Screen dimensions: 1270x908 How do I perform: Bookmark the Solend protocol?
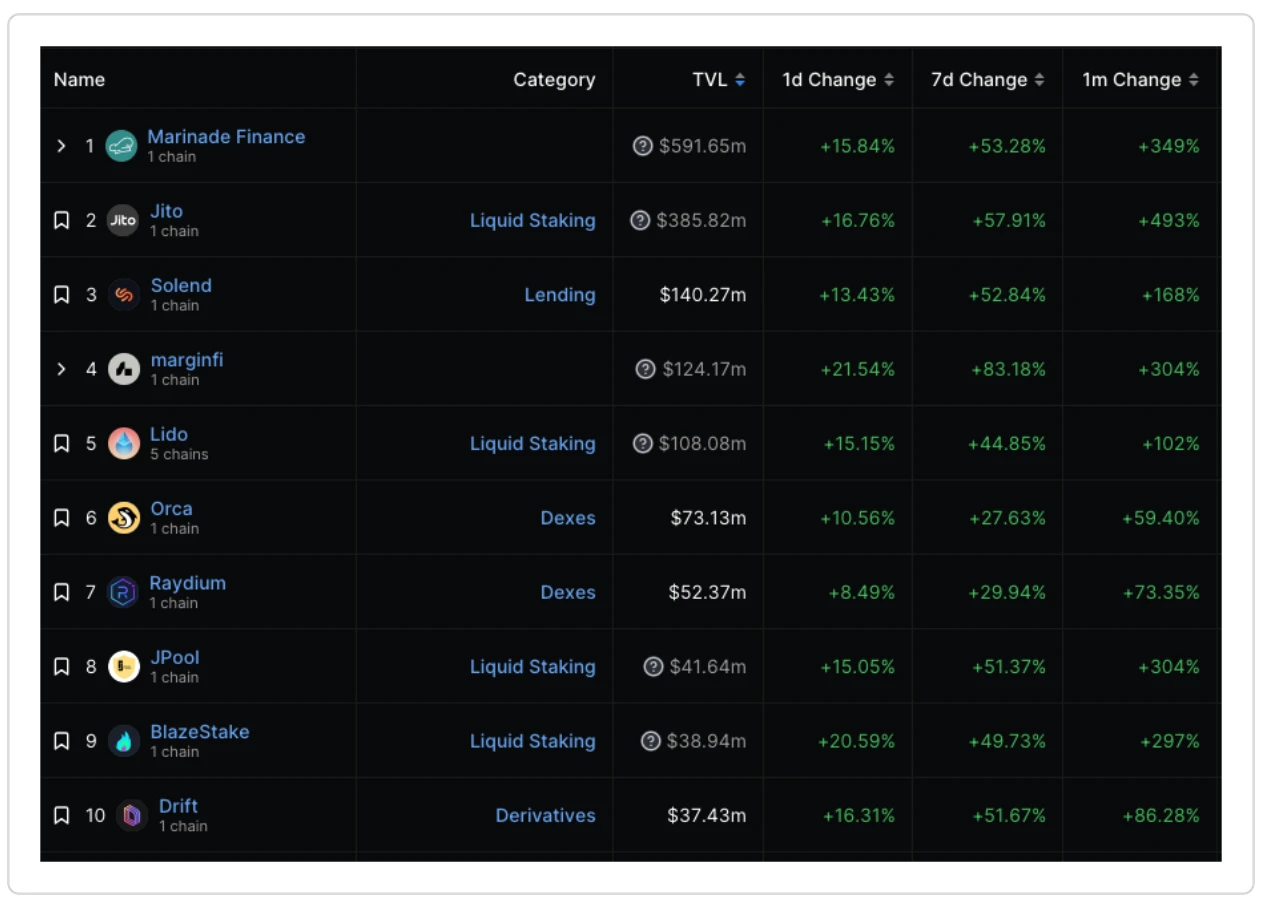61,295
